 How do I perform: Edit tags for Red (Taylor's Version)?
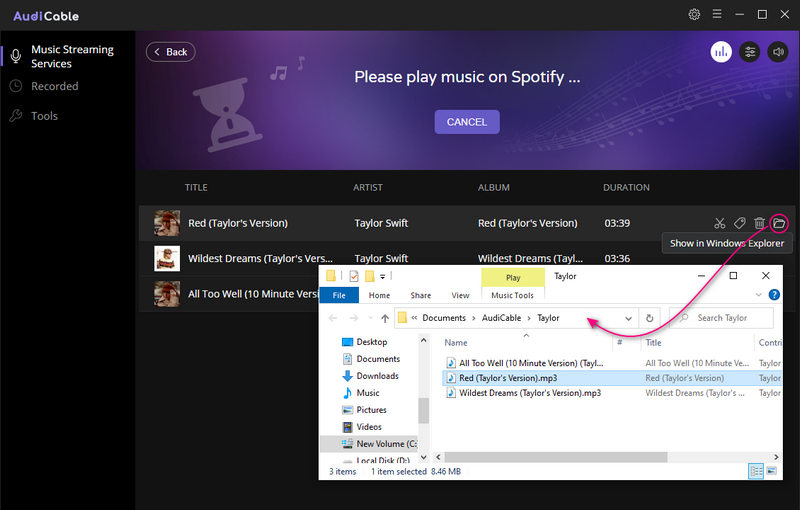click(x=739, y=223)
